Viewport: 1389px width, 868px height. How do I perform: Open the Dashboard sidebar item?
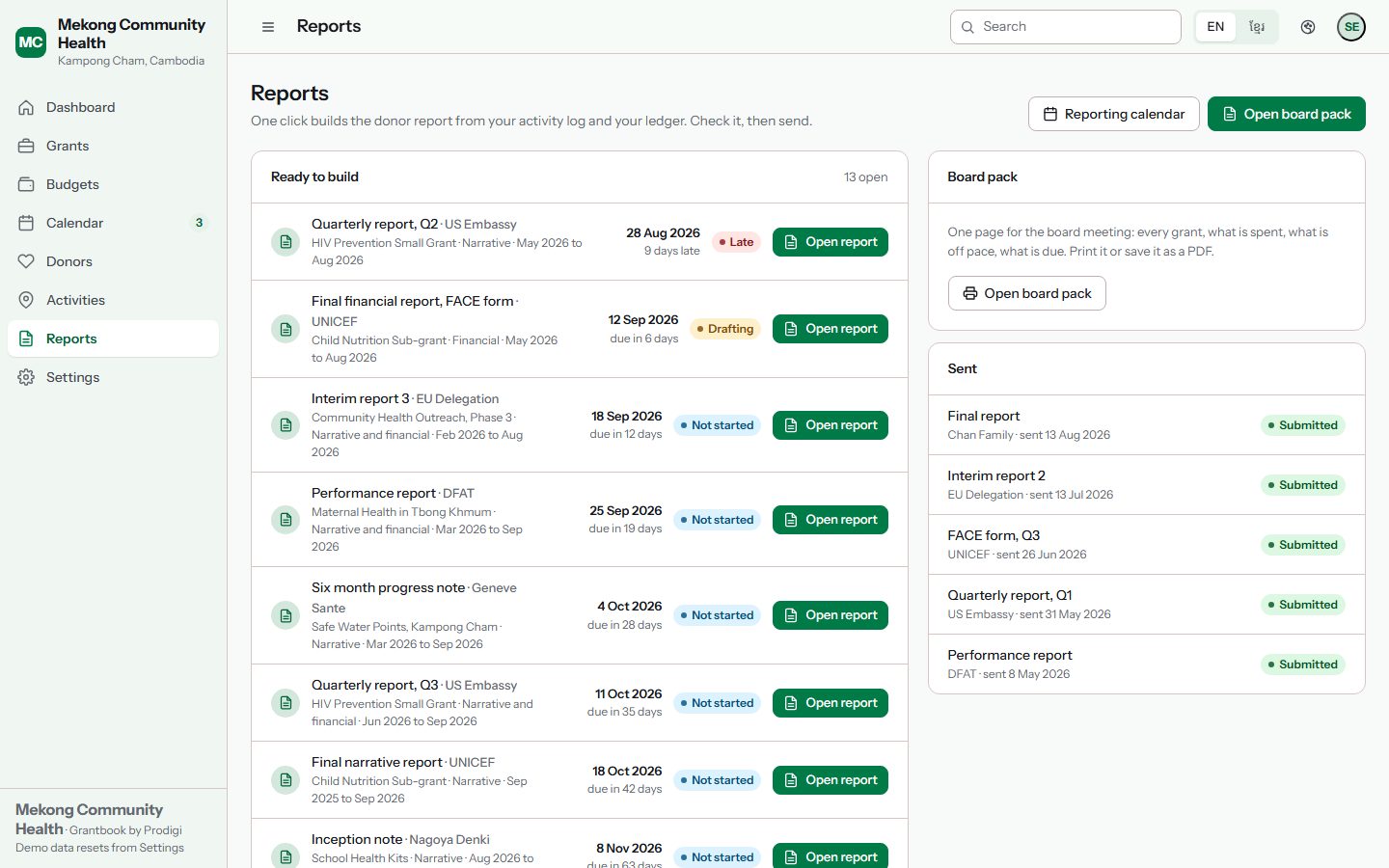[x=113, y=107]
